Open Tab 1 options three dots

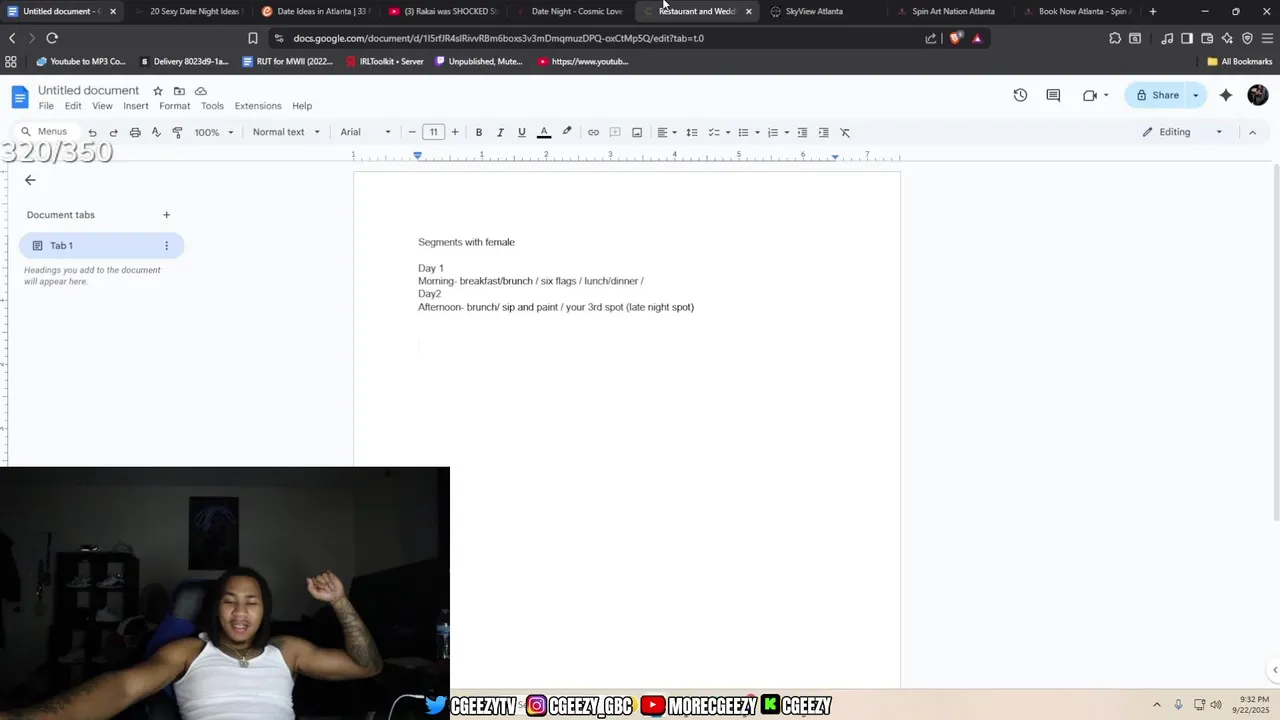167,246
